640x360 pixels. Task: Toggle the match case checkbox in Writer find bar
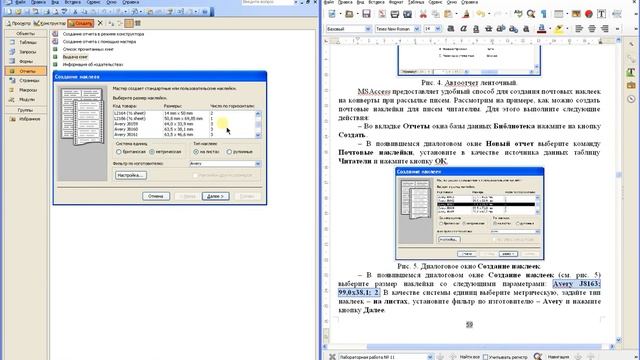[485, 357]
